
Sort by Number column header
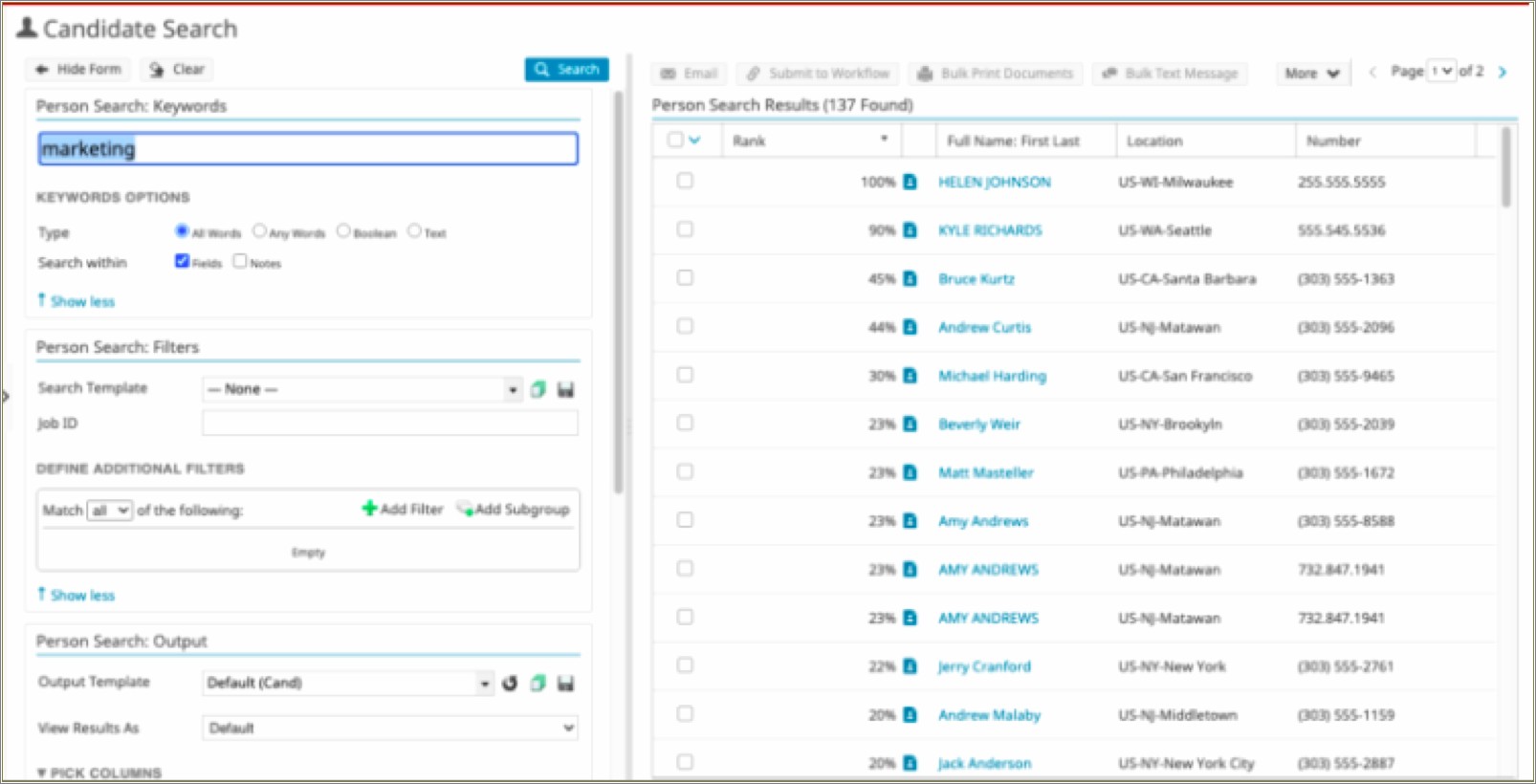pos(1333,141)
